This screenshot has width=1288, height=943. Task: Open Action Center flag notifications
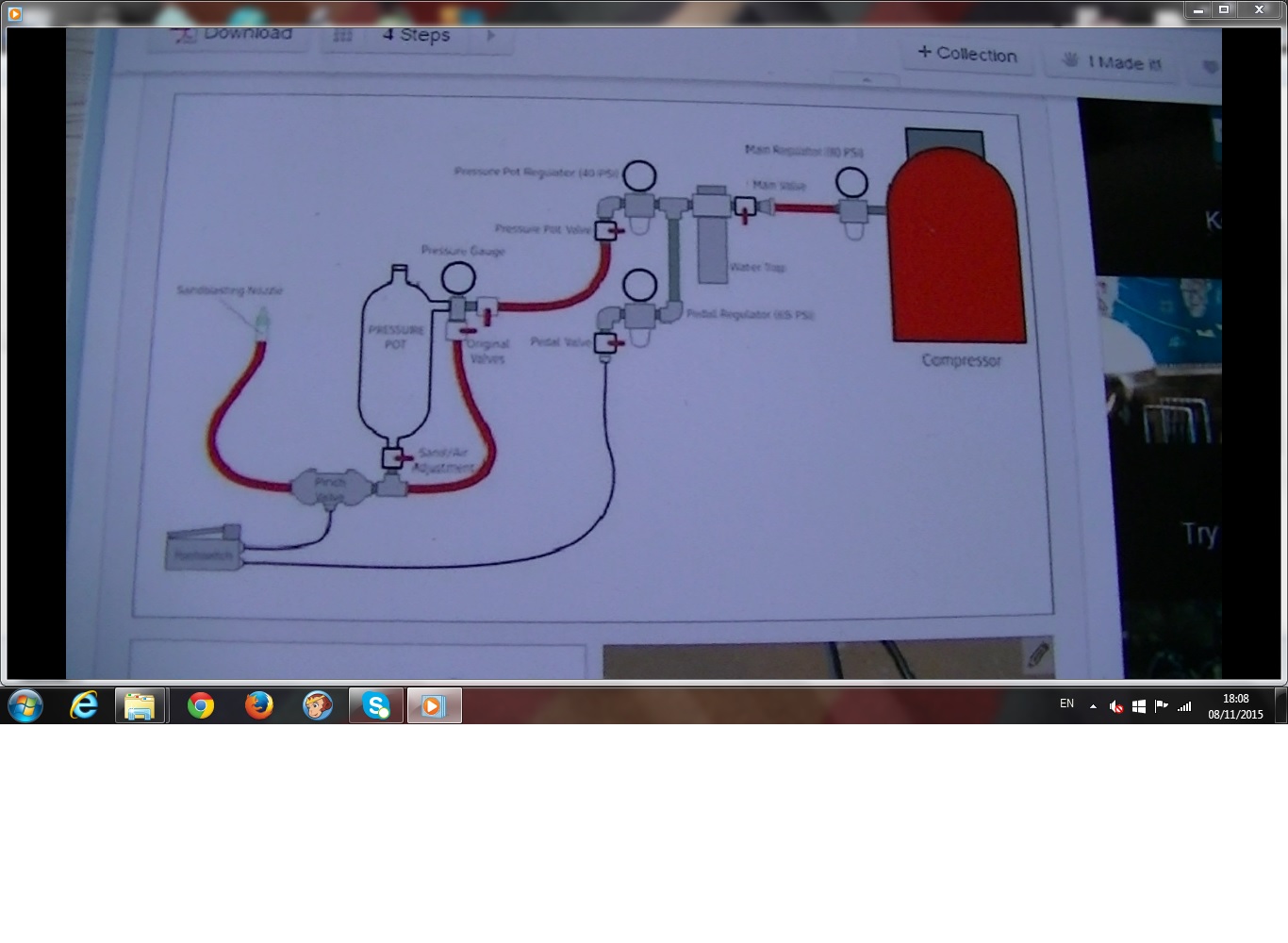point(1162,705)
